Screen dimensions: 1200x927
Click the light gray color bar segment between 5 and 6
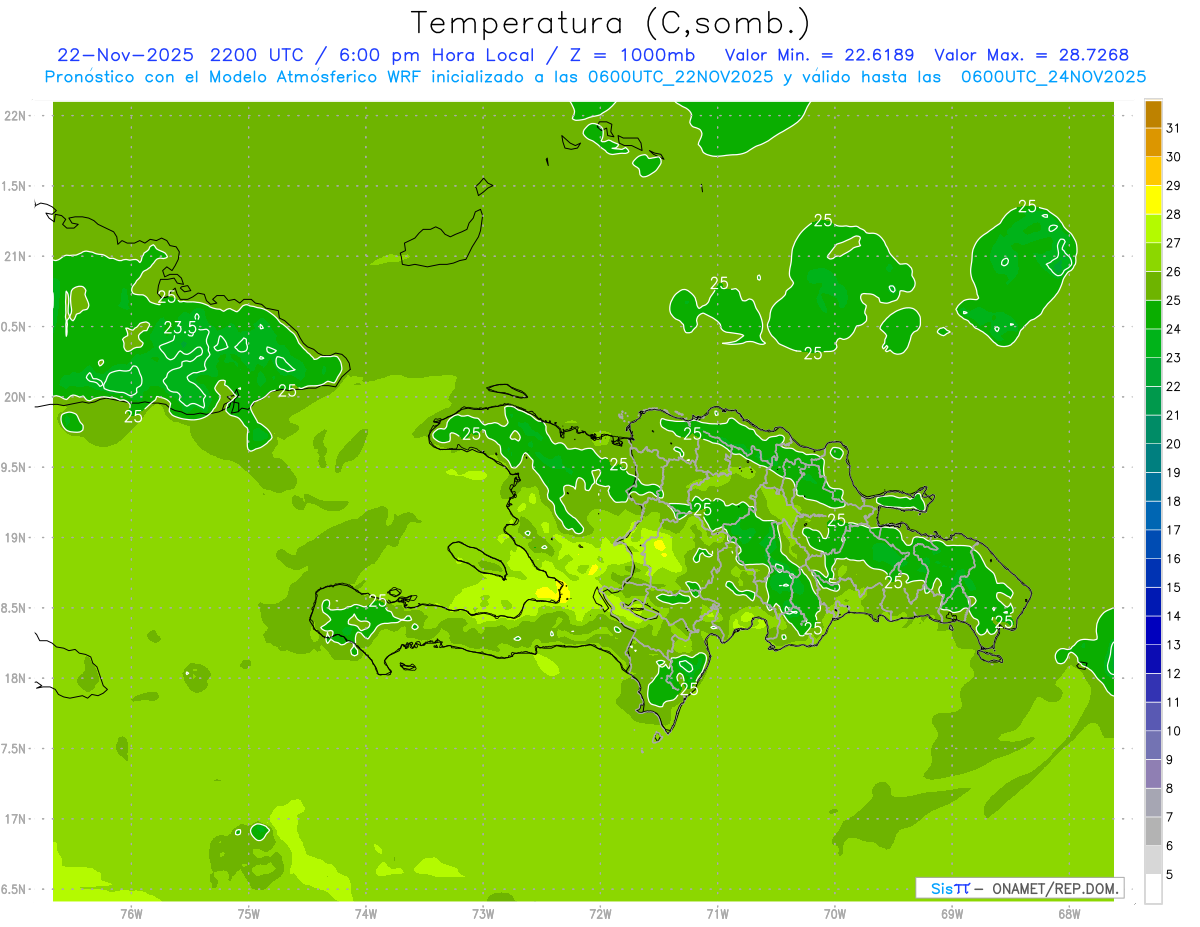[x=1153, y=860]
